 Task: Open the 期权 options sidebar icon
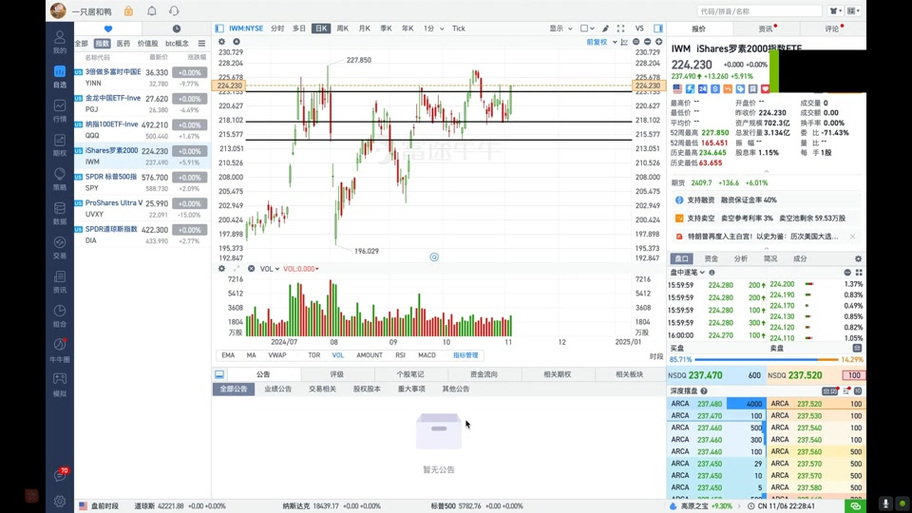[59, 145]
